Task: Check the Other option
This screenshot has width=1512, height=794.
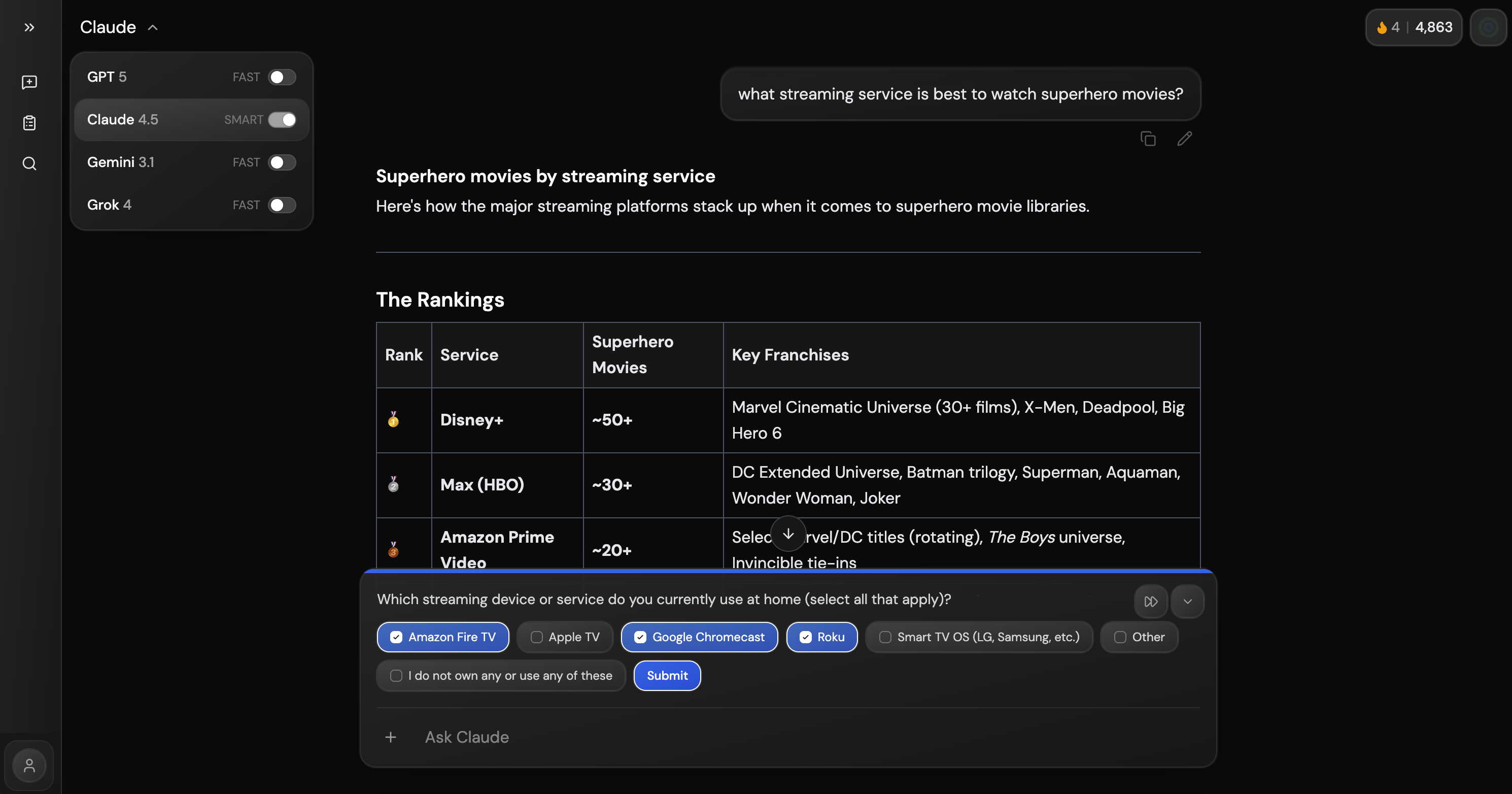Action: 1139,637
